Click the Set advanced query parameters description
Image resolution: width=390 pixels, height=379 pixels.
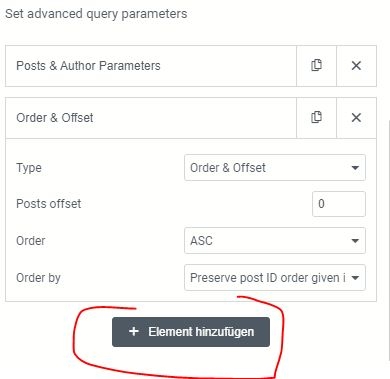pyautogui.click(x=96, y=14)
